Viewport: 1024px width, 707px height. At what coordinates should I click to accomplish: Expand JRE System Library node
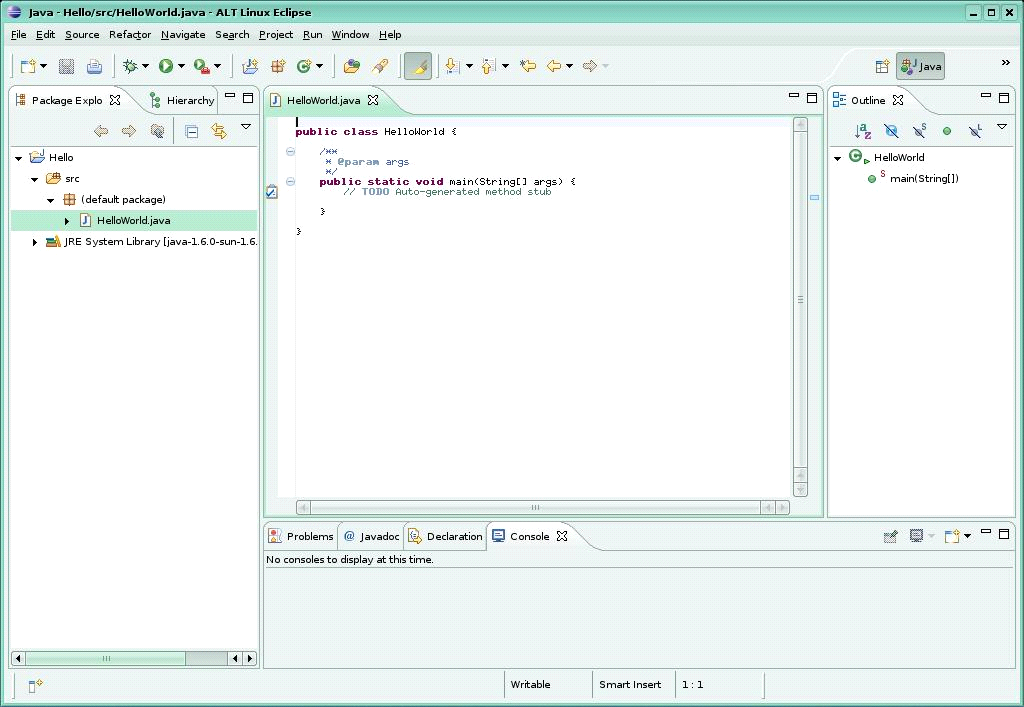[35, 242]
